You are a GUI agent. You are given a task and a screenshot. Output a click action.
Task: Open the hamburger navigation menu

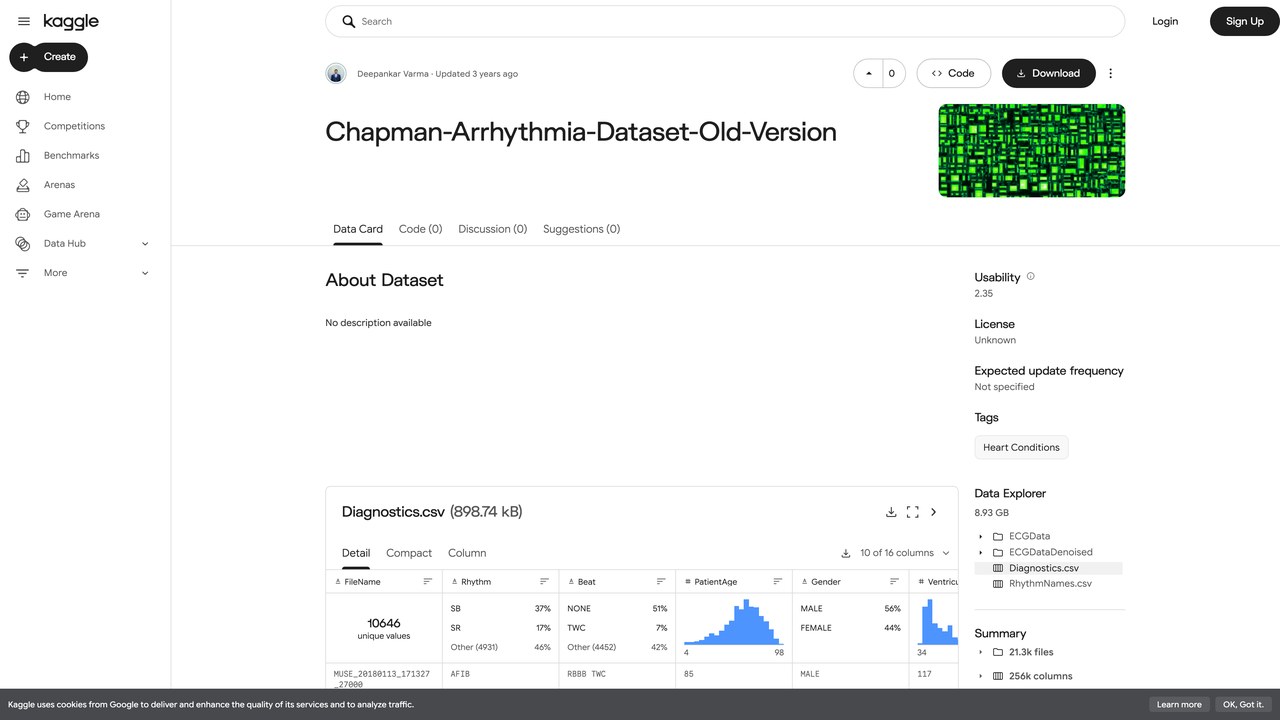pyautogui.click(x=24, y=21)
